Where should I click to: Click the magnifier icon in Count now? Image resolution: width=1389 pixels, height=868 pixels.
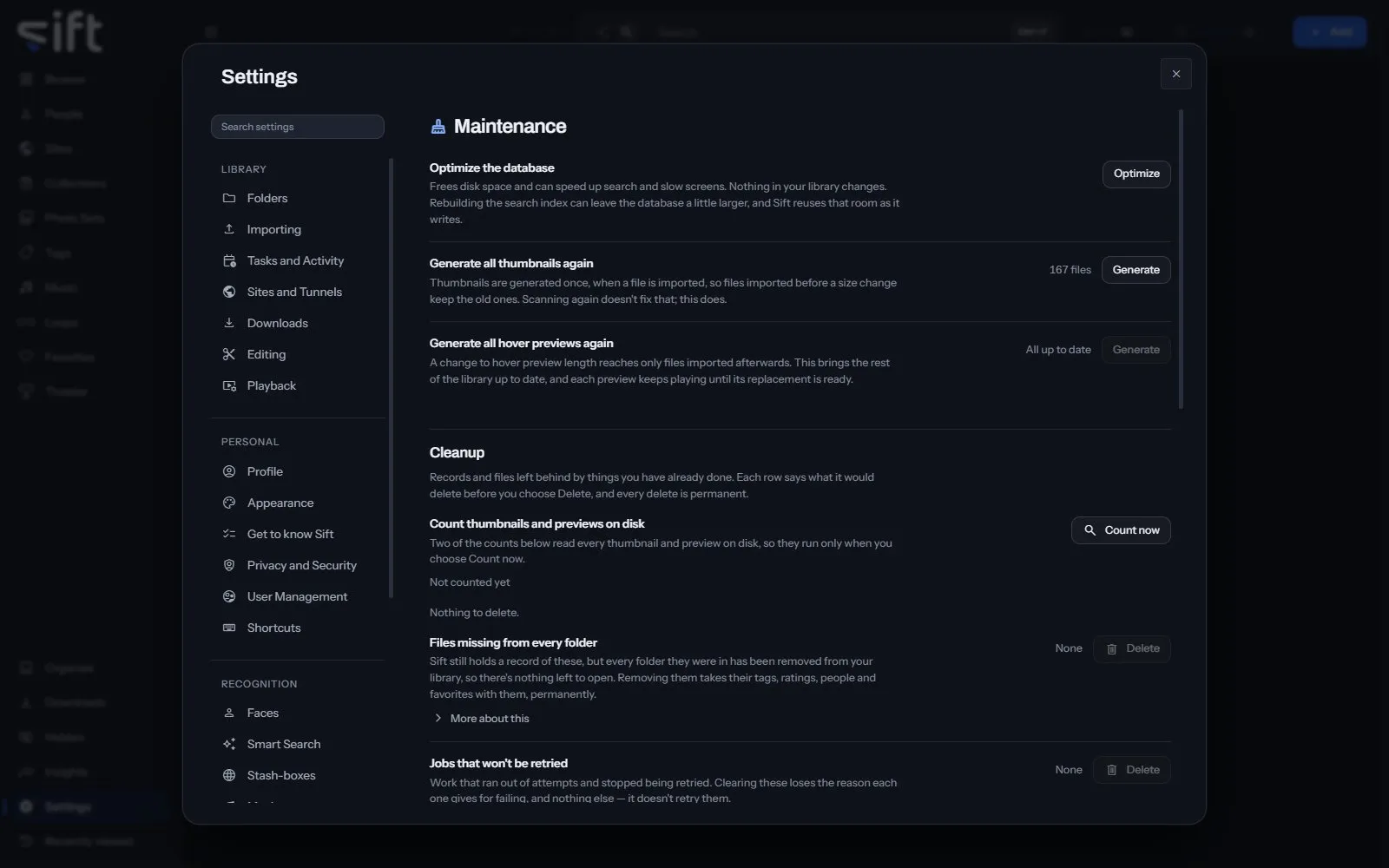click(x=1090, y=530)
